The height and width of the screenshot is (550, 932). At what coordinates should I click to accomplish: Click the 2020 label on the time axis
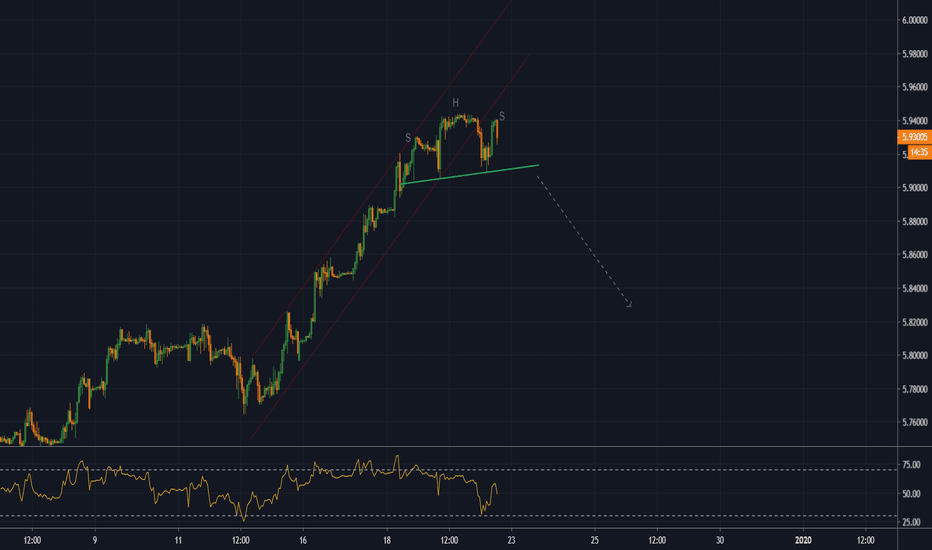coord(803,539)
